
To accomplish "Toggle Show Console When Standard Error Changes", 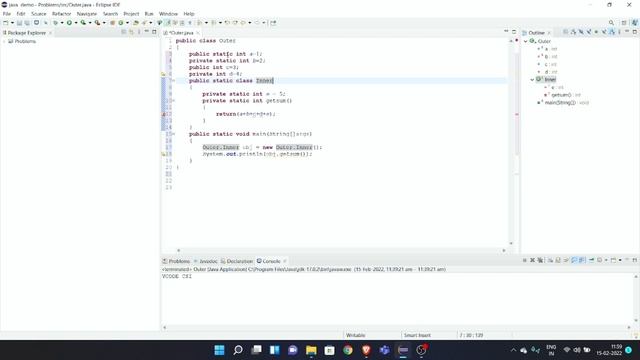I will [x=581, y=260].
